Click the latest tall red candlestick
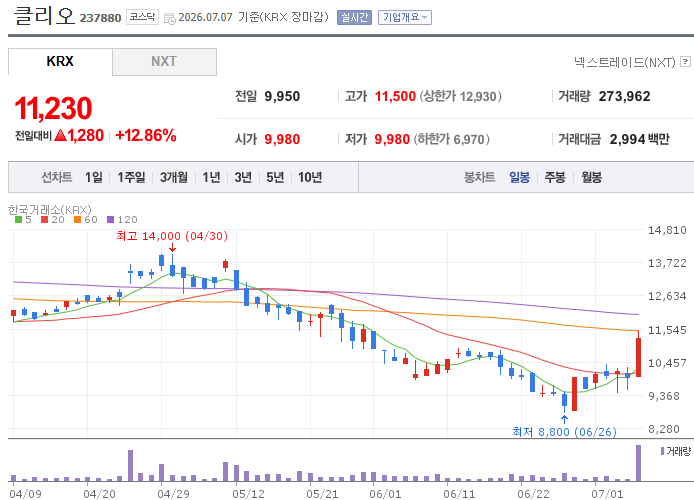This screenshot has height=500, width=694. pyautogui.click(x=639, y=357)
